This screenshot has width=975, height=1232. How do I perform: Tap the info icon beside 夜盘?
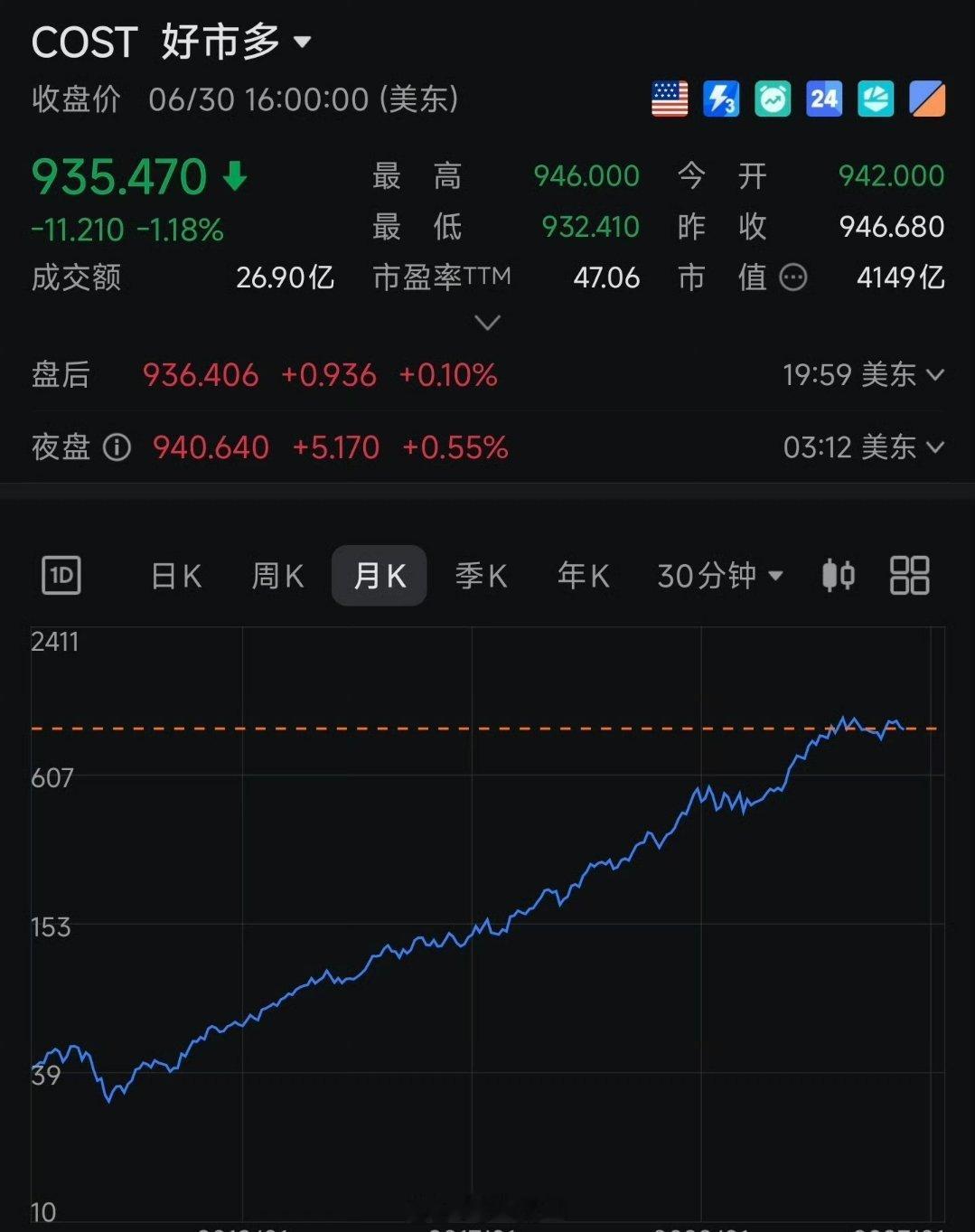(x=117, y=447)
